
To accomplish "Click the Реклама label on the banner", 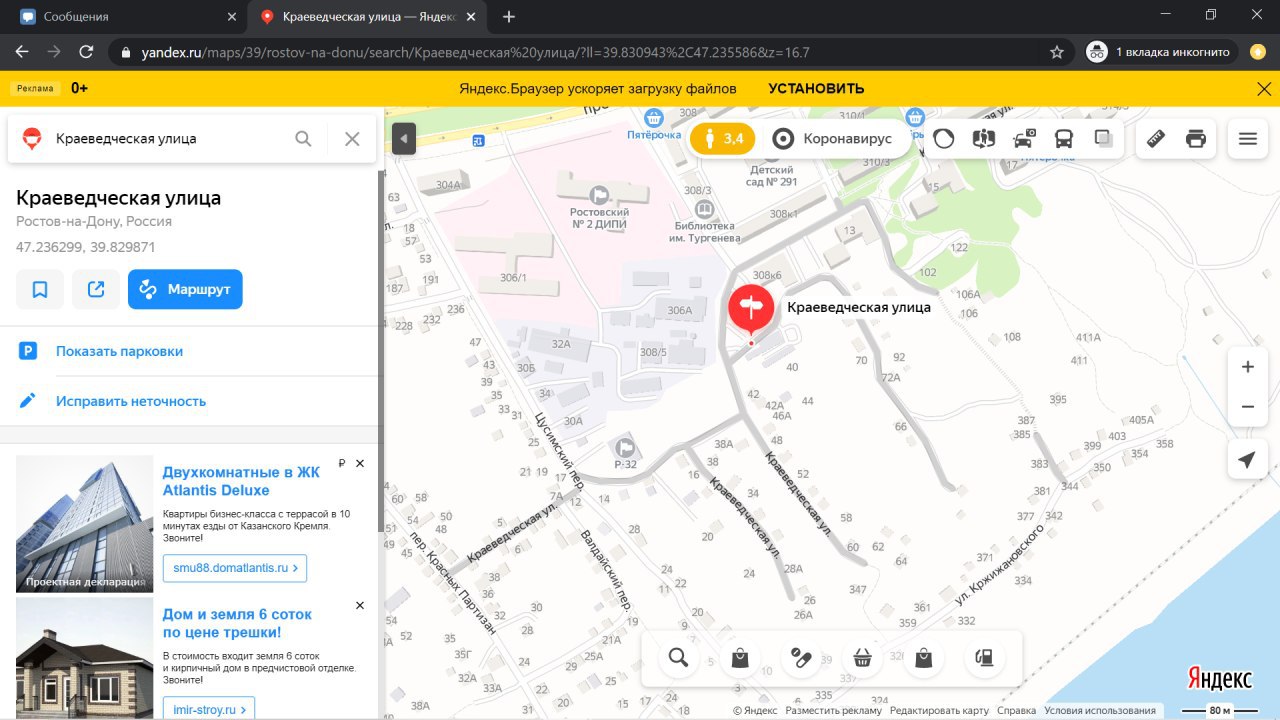I will [x=35, y=88].
